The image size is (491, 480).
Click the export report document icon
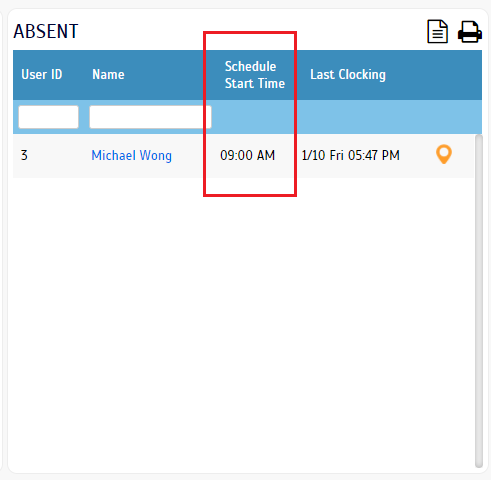click(x=437, y=31)
